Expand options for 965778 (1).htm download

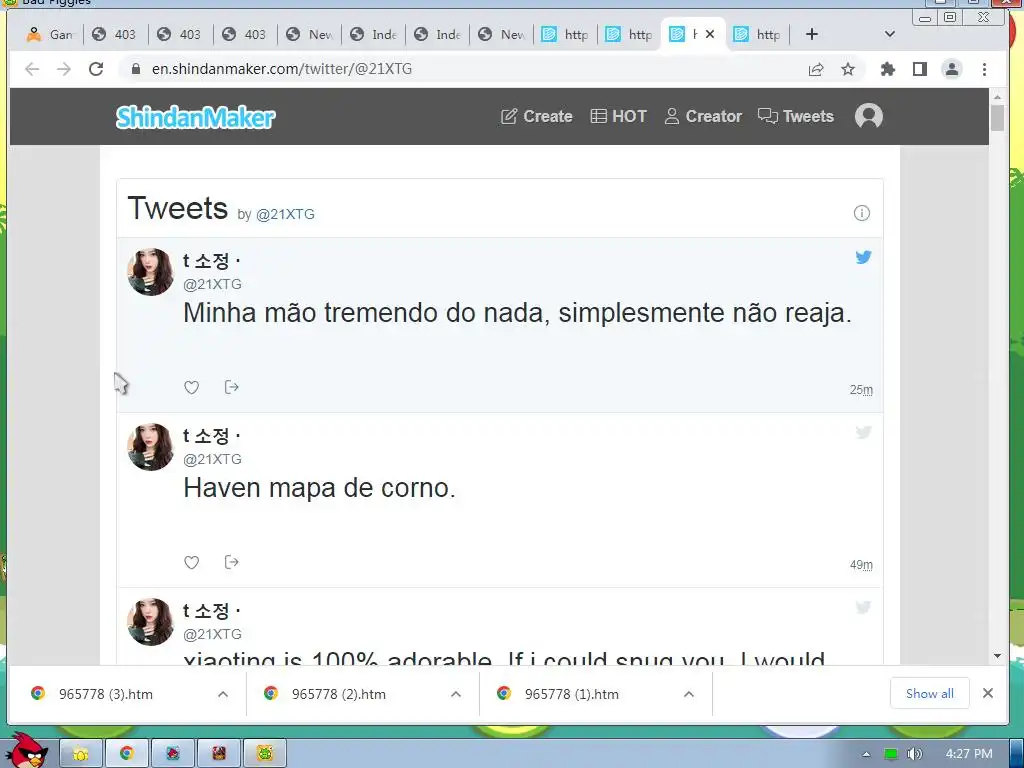coord(688,694)
